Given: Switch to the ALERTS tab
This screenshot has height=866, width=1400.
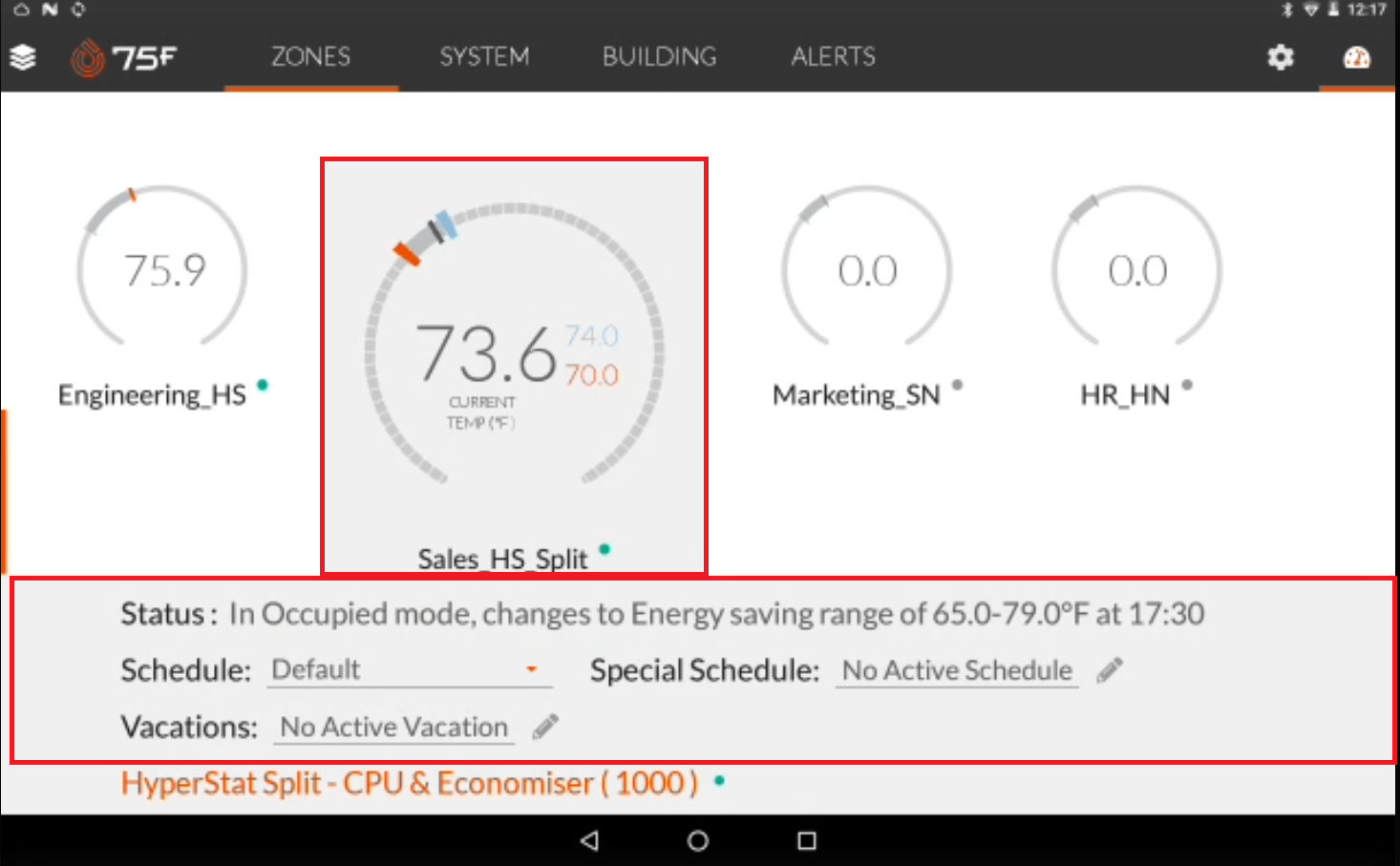Looking at the screenshot, I should 832,56.
